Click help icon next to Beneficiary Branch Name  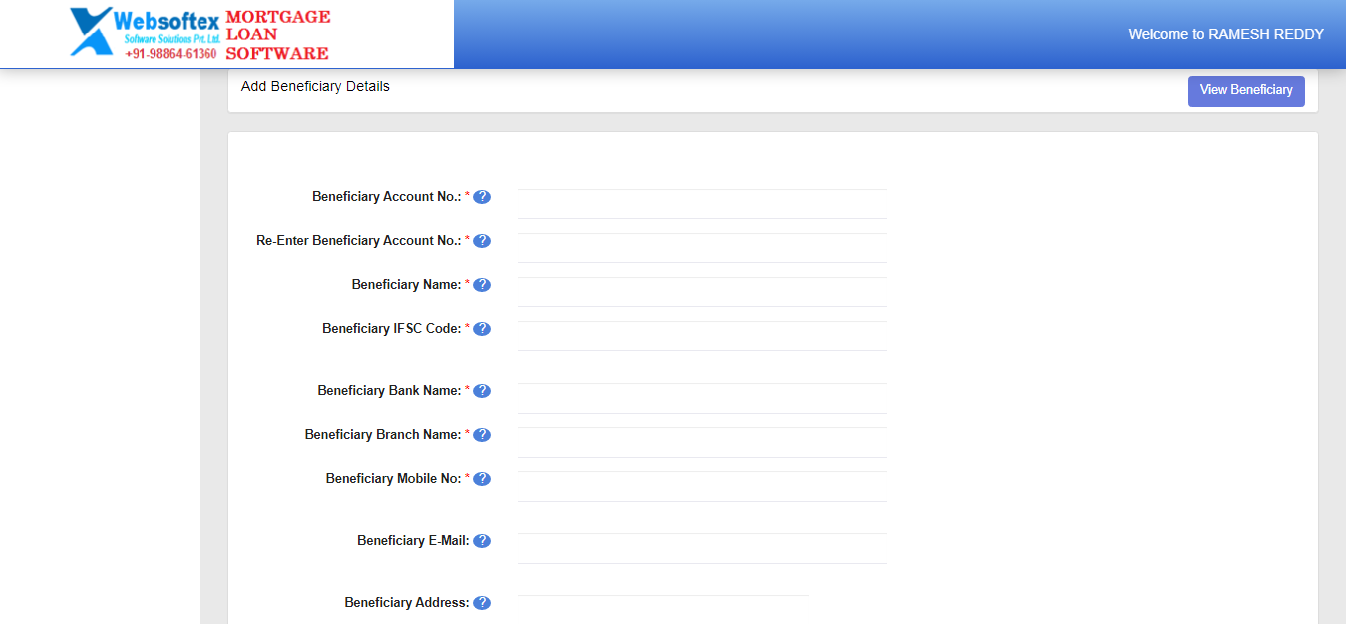point(482,435)
